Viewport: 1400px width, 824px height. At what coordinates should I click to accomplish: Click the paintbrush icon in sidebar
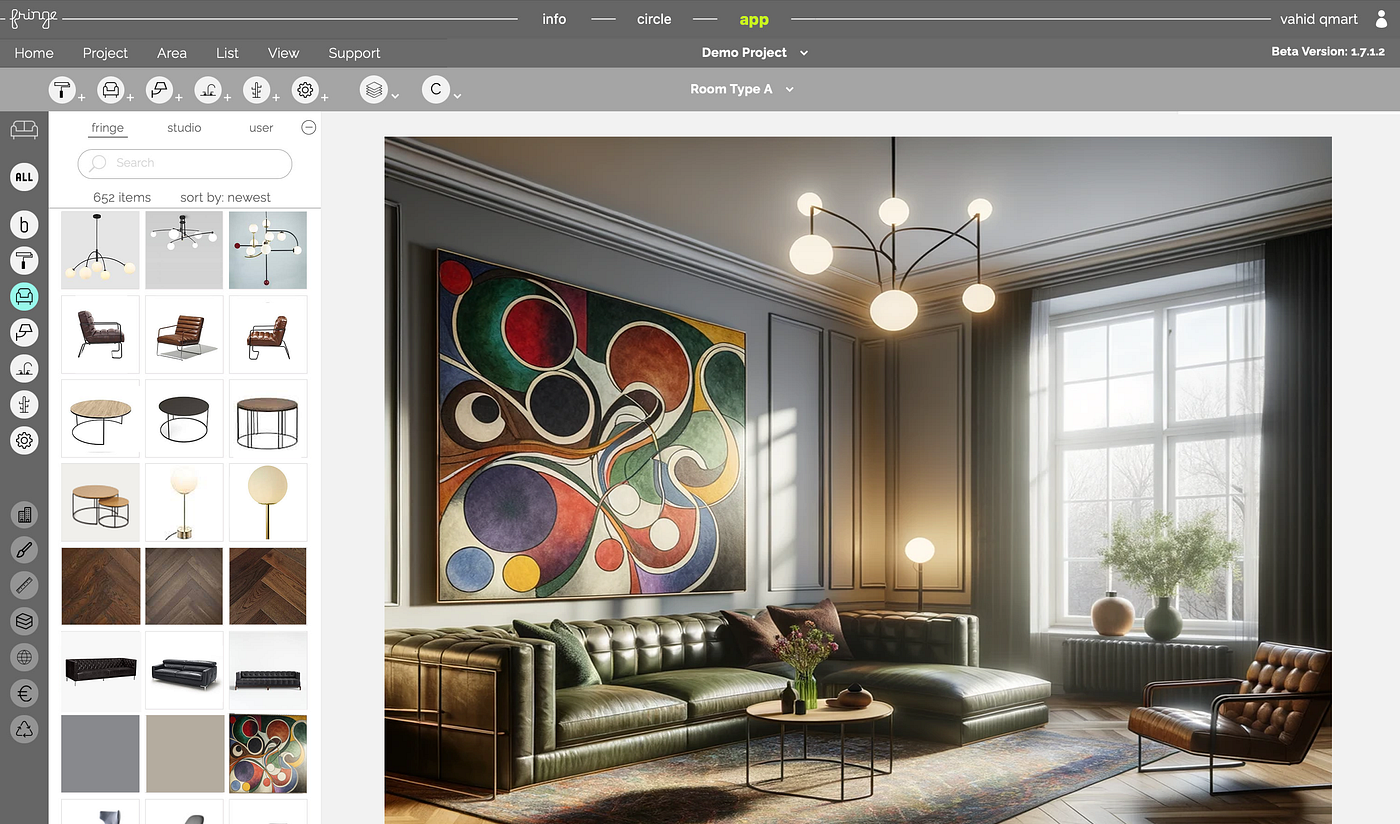click(x=24, y=550)
